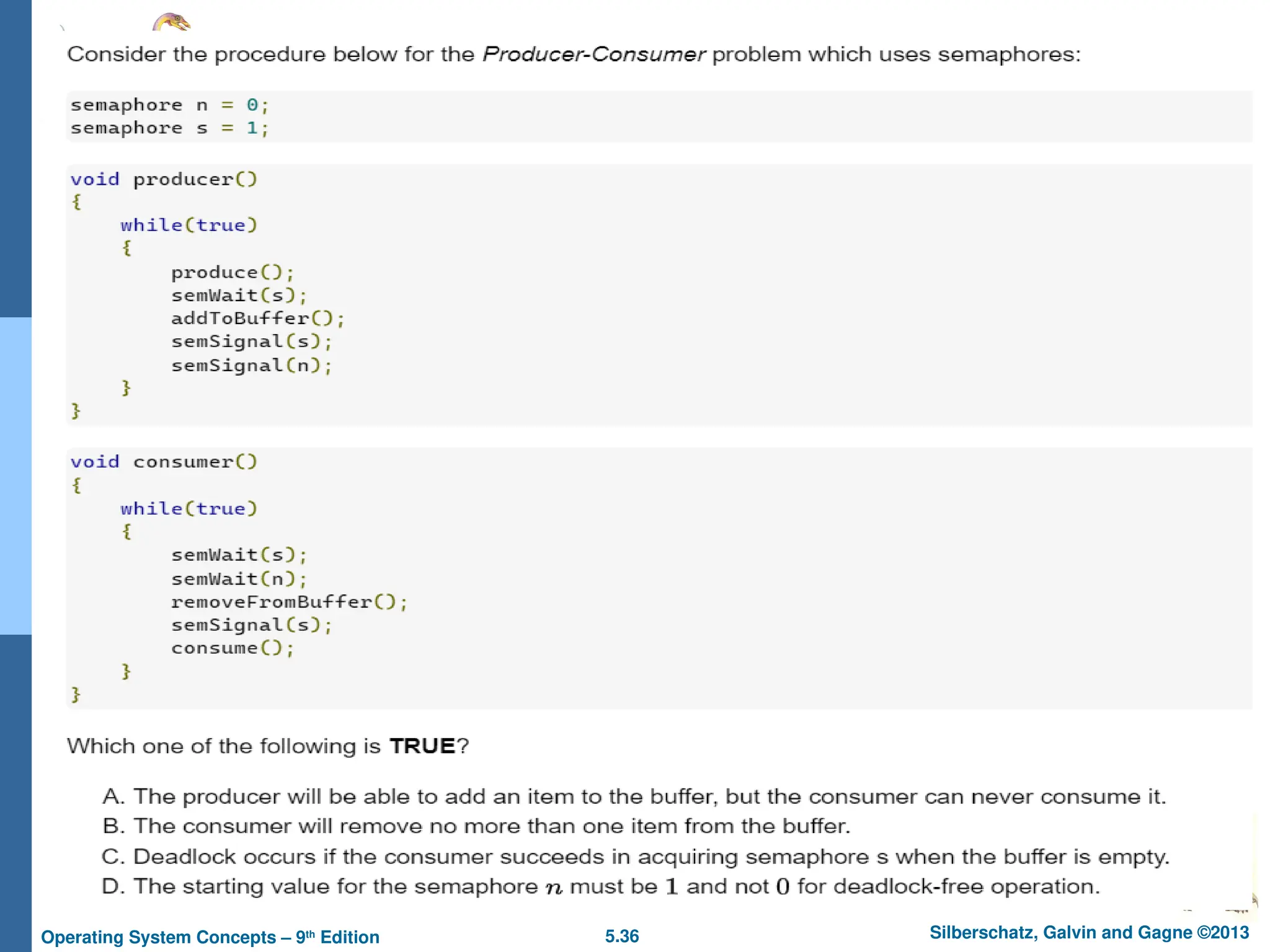Viewport: 1270px width, 952px height.
Task: Choose answer option C about deadlock
Action: [x=636, y=857]
